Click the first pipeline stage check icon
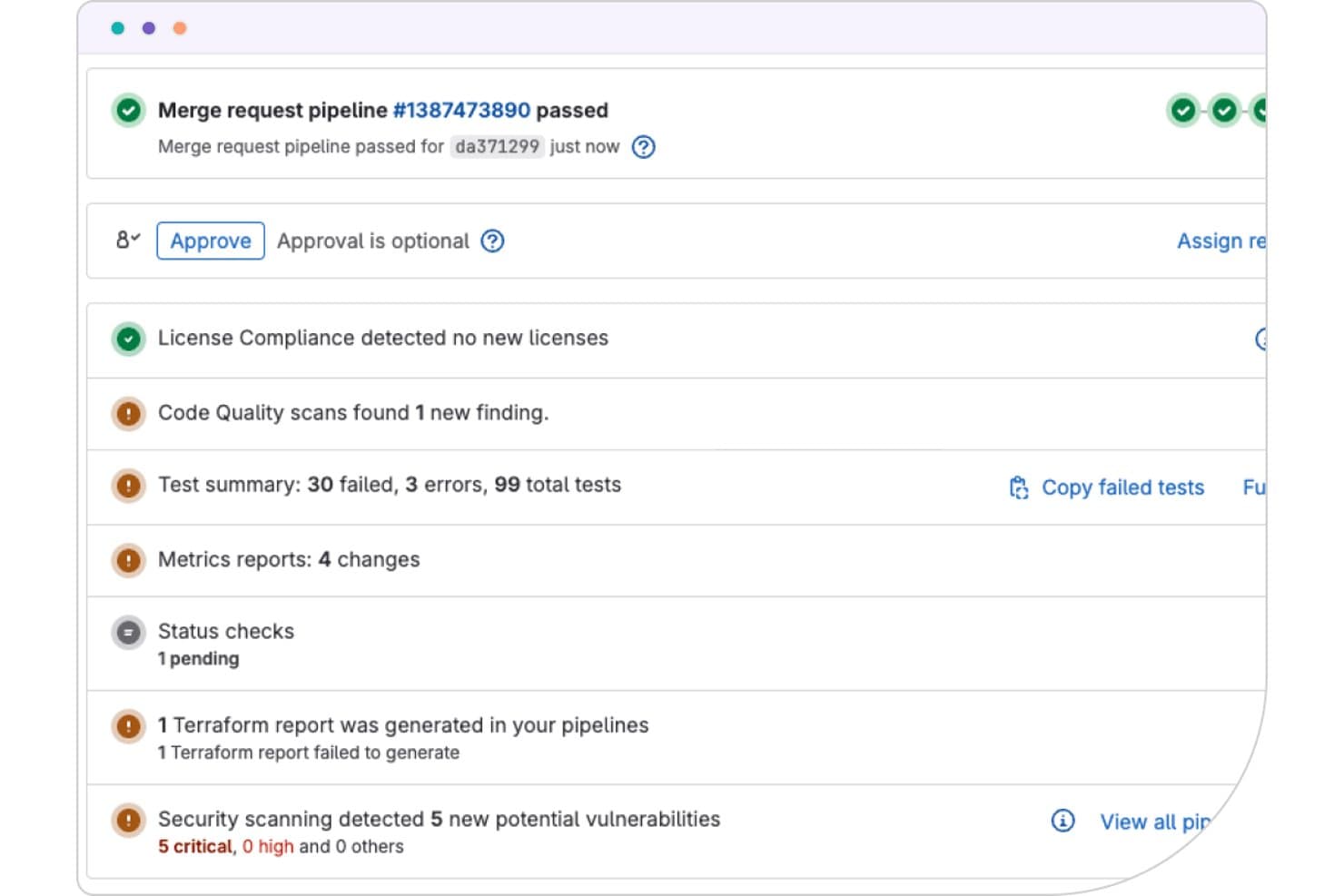 (x=1183, y=110)
